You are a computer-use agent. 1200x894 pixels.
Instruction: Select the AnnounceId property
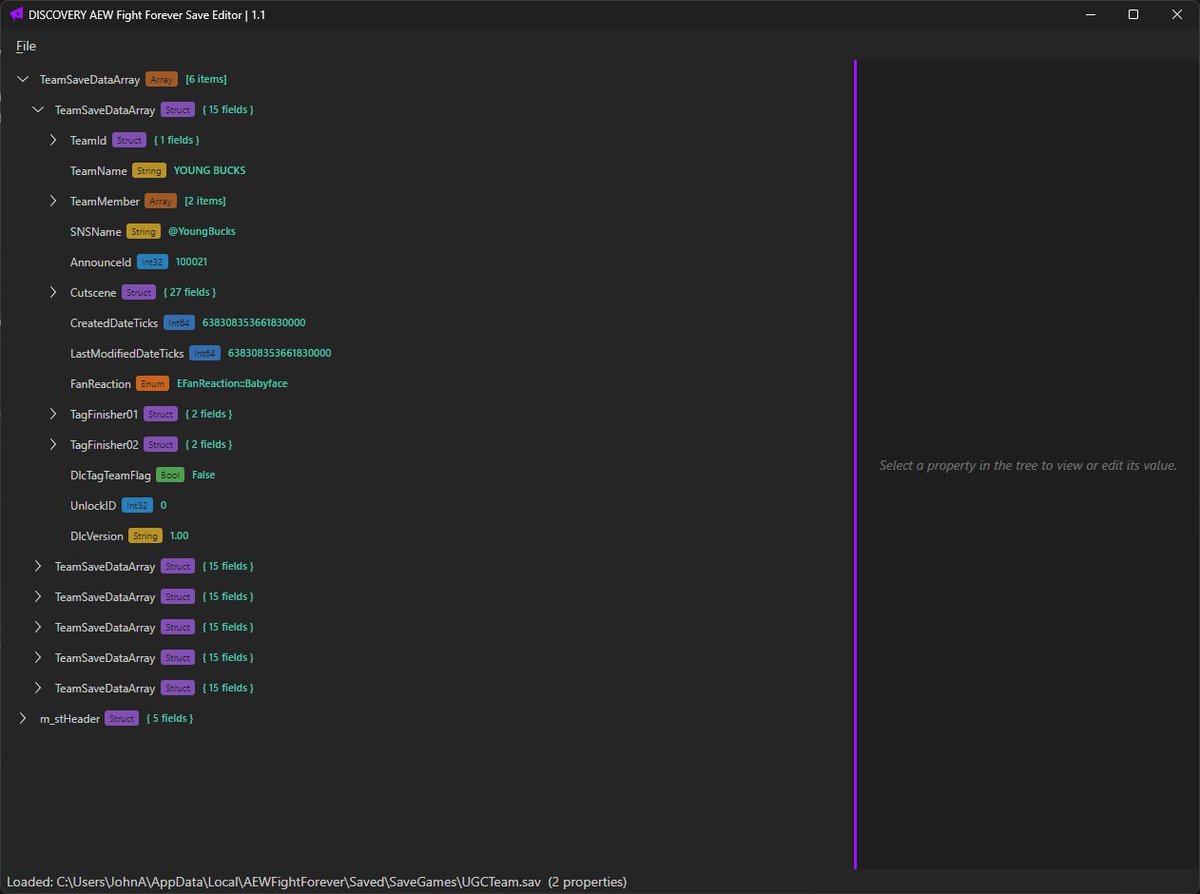(100, 262)
